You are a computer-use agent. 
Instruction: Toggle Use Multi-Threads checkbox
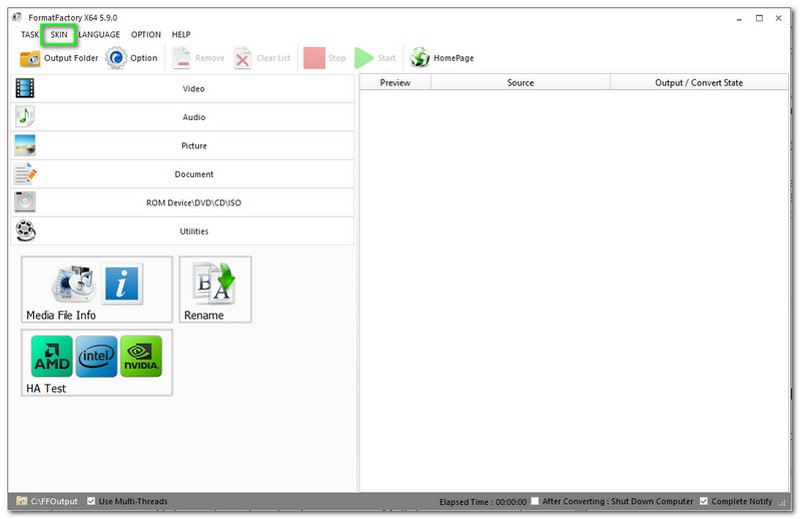point(91,501)
